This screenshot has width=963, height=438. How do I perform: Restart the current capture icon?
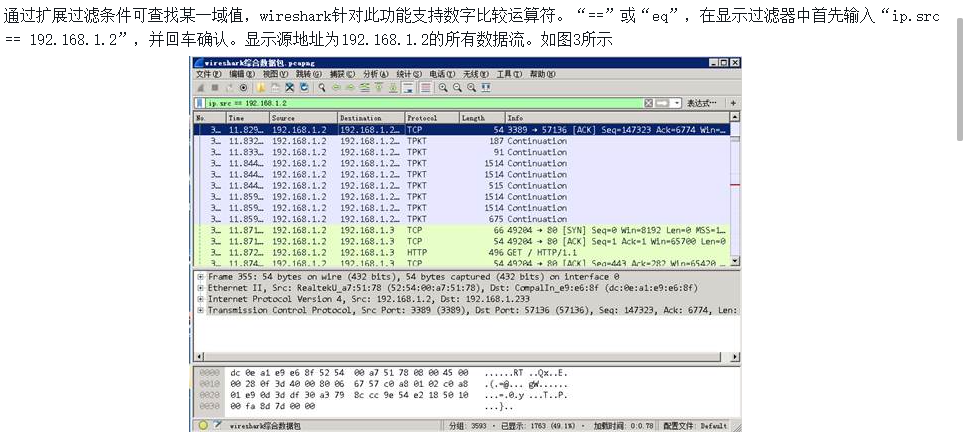pos(229,88)
